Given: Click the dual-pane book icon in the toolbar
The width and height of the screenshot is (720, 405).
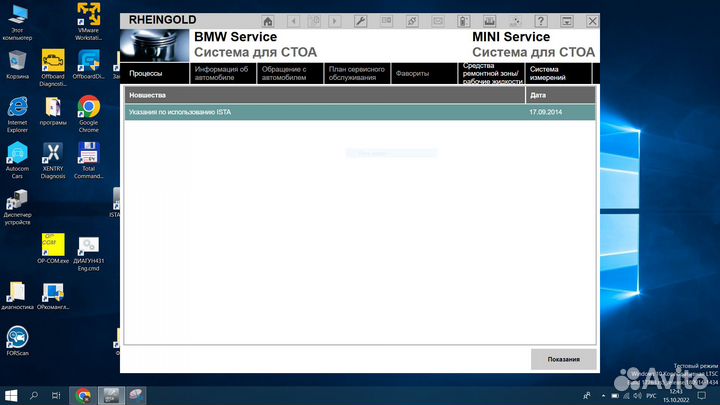Looking at the screenshot, I should [x=386, y=21].
